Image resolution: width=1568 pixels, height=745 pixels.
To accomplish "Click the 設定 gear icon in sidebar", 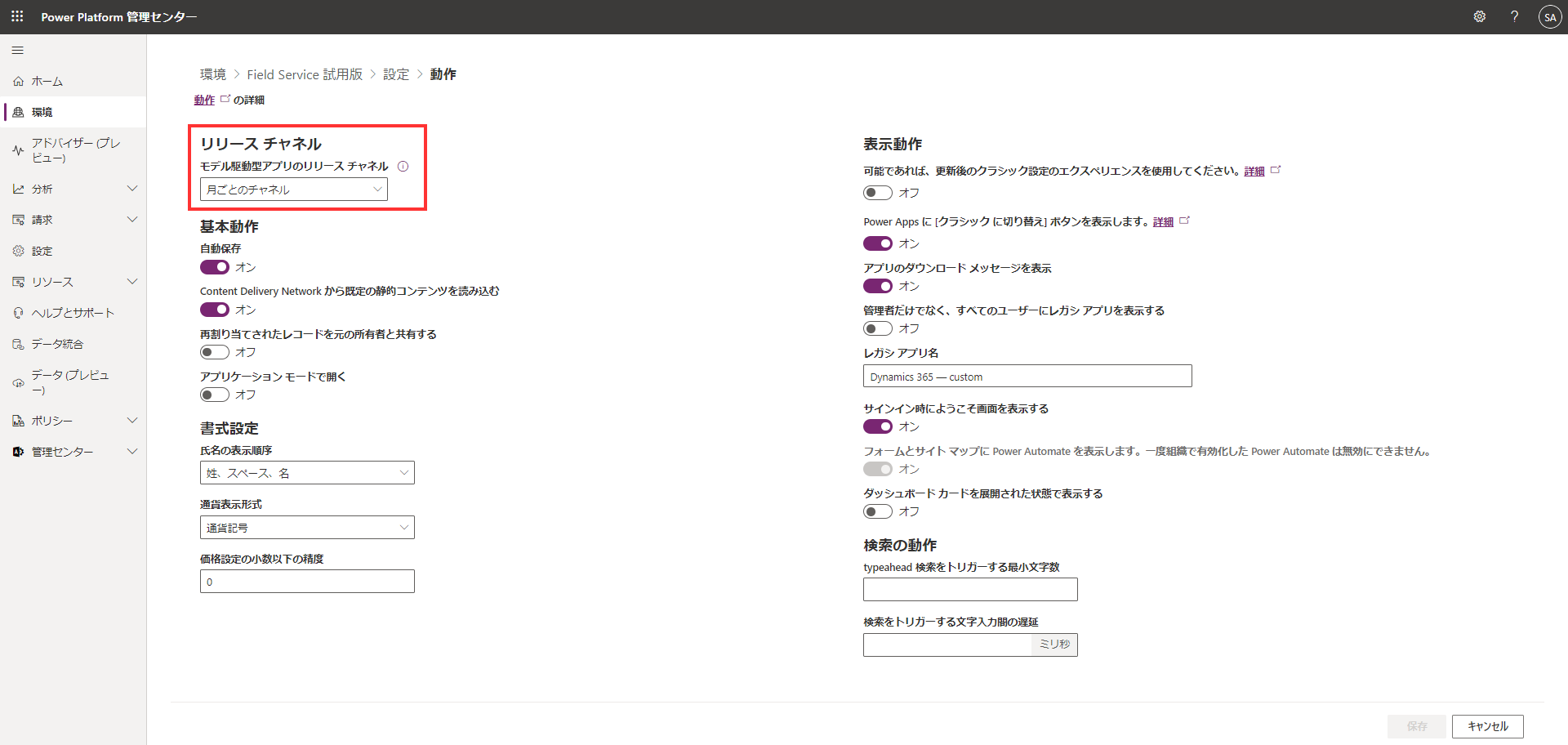I will coord(18,251).
